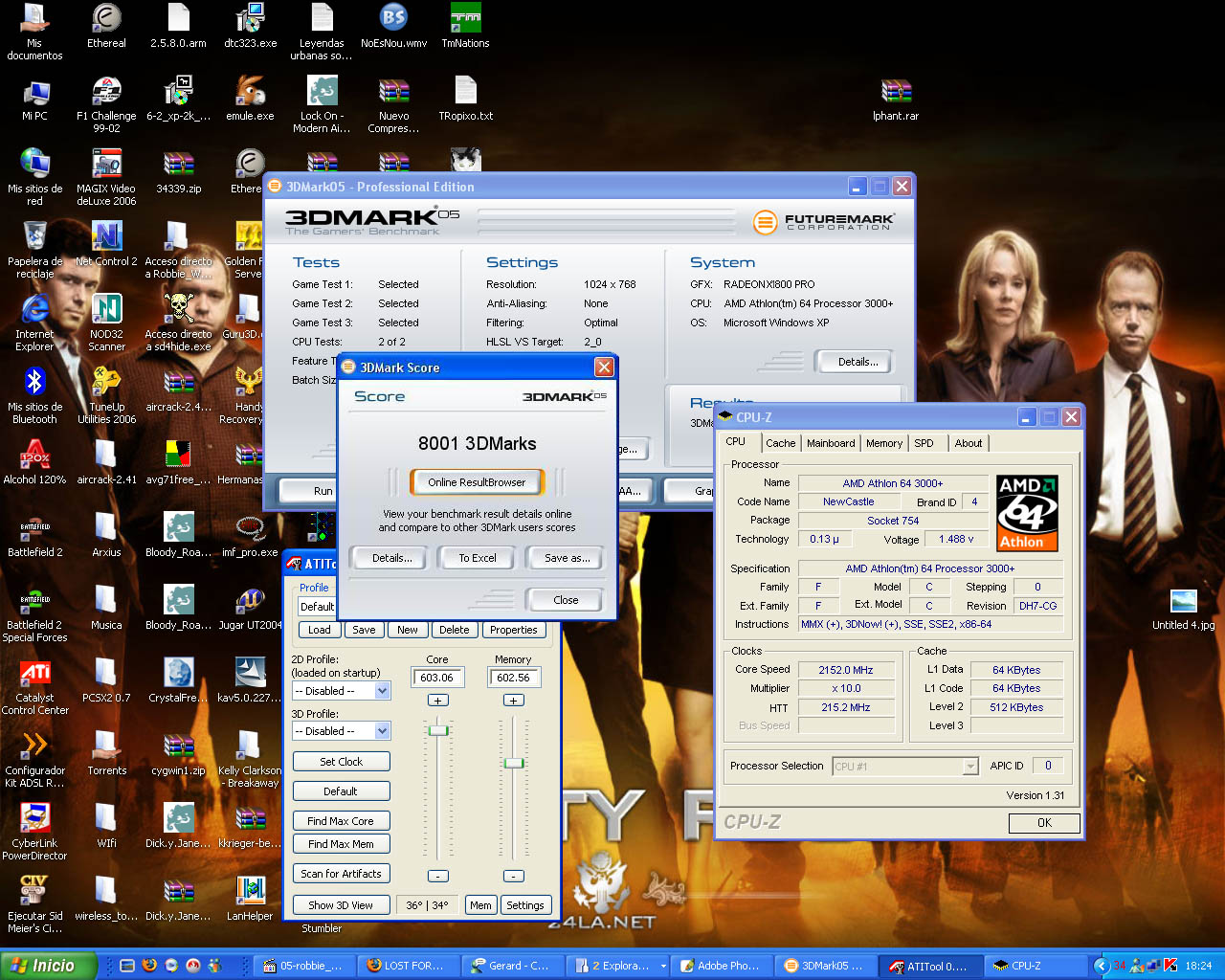Select the lphant.rar archive icon

pos(896,92)
